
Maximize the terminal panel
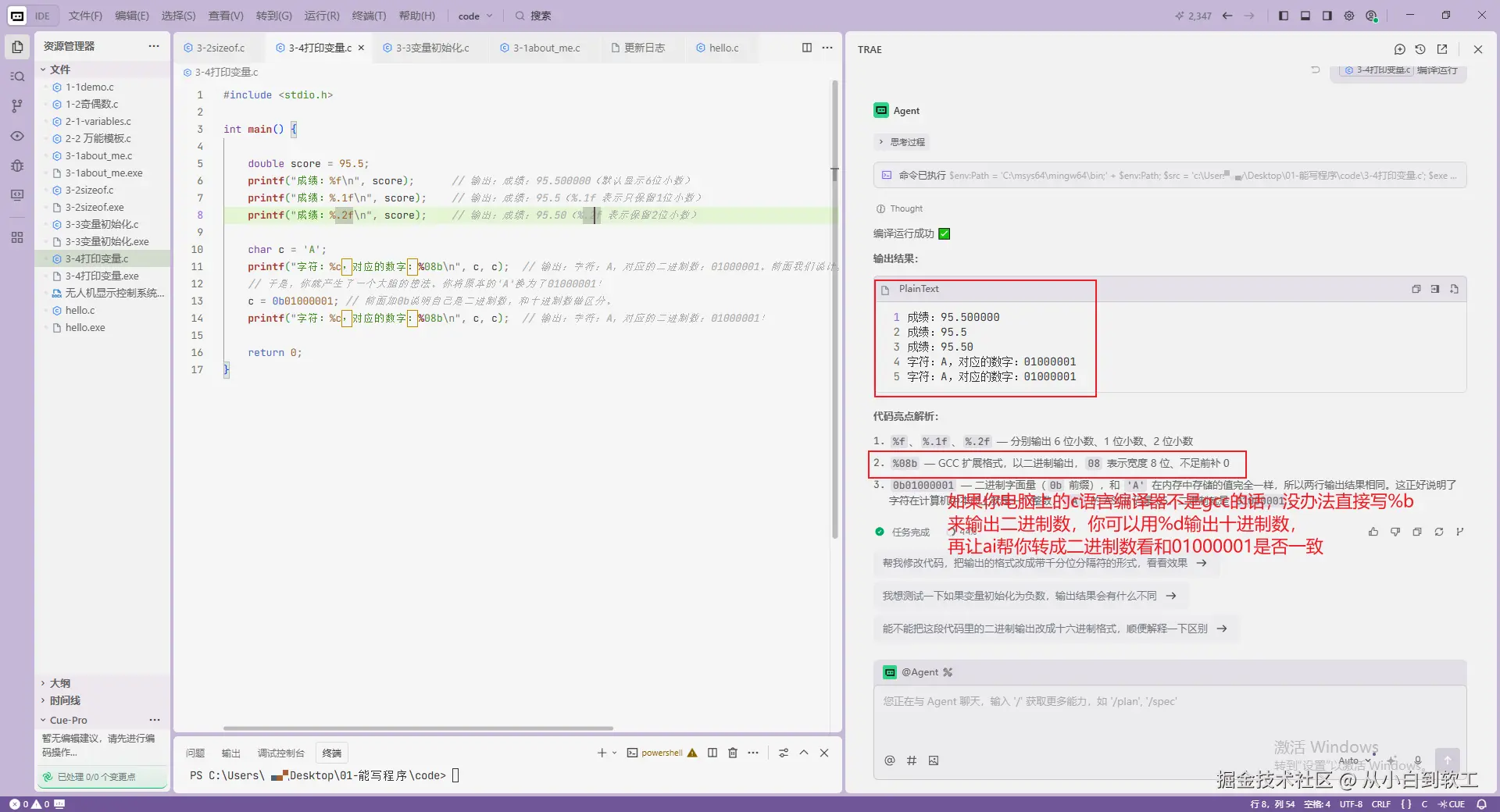pos(804,753)
